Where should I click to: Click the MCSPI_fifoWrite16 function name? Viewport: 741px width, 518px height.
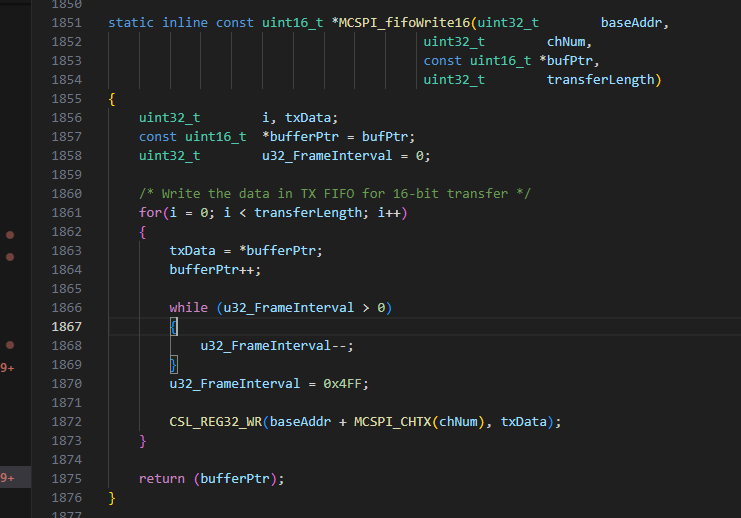pyautogui.click(x=405, y=23)
